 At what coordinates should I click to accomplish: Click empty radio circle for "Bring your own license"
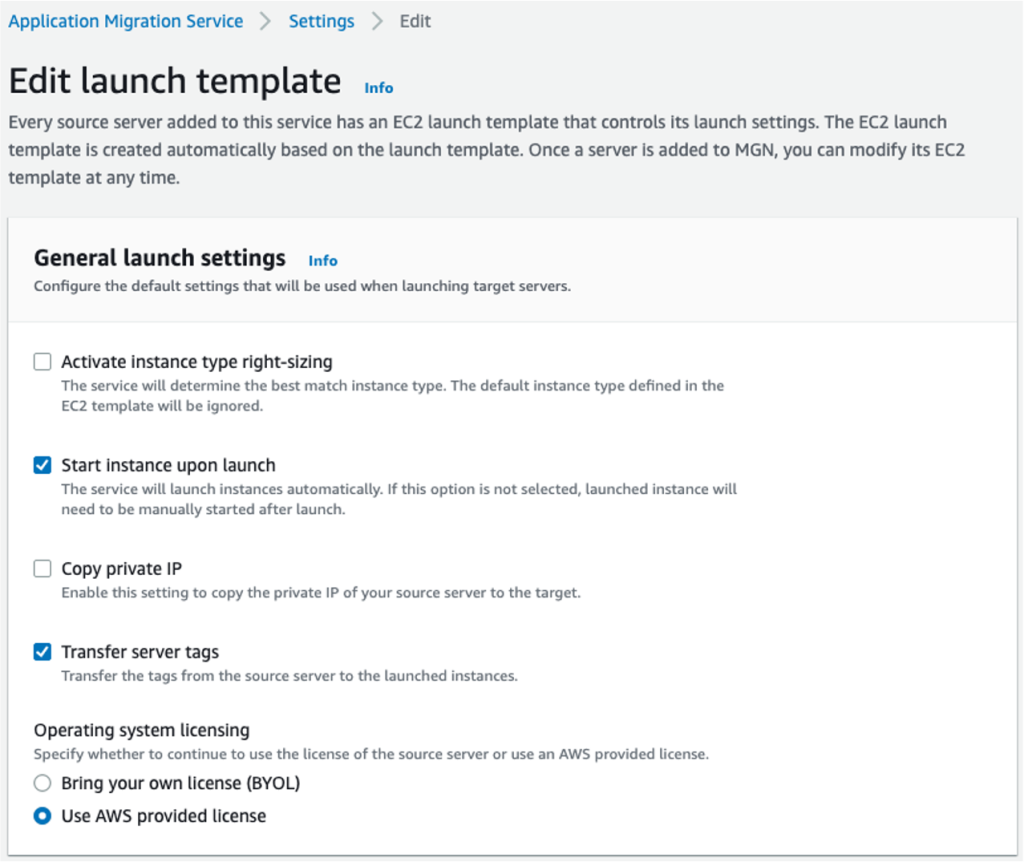(x=42, y=783)
